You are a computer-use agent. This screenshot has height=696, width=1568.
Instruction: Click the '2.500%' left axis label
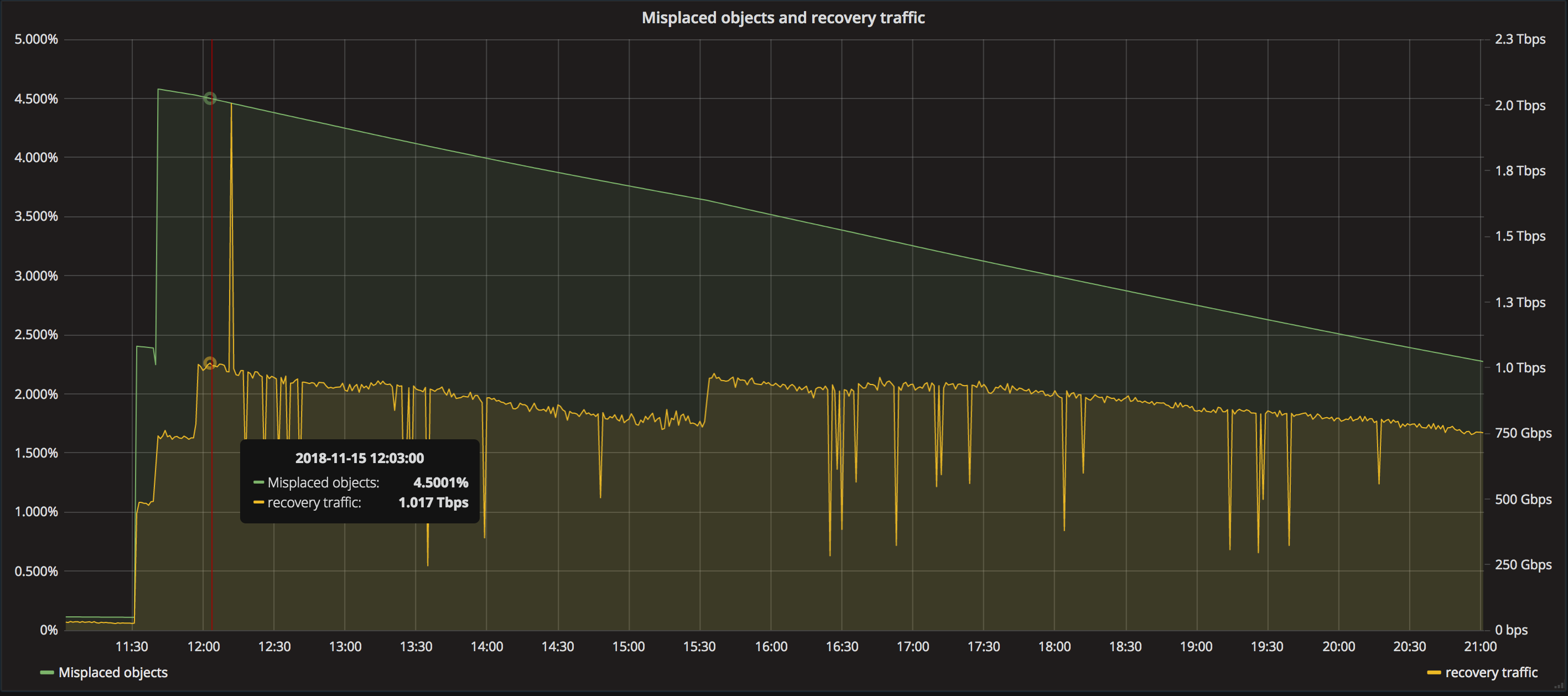tap(37, 335)
